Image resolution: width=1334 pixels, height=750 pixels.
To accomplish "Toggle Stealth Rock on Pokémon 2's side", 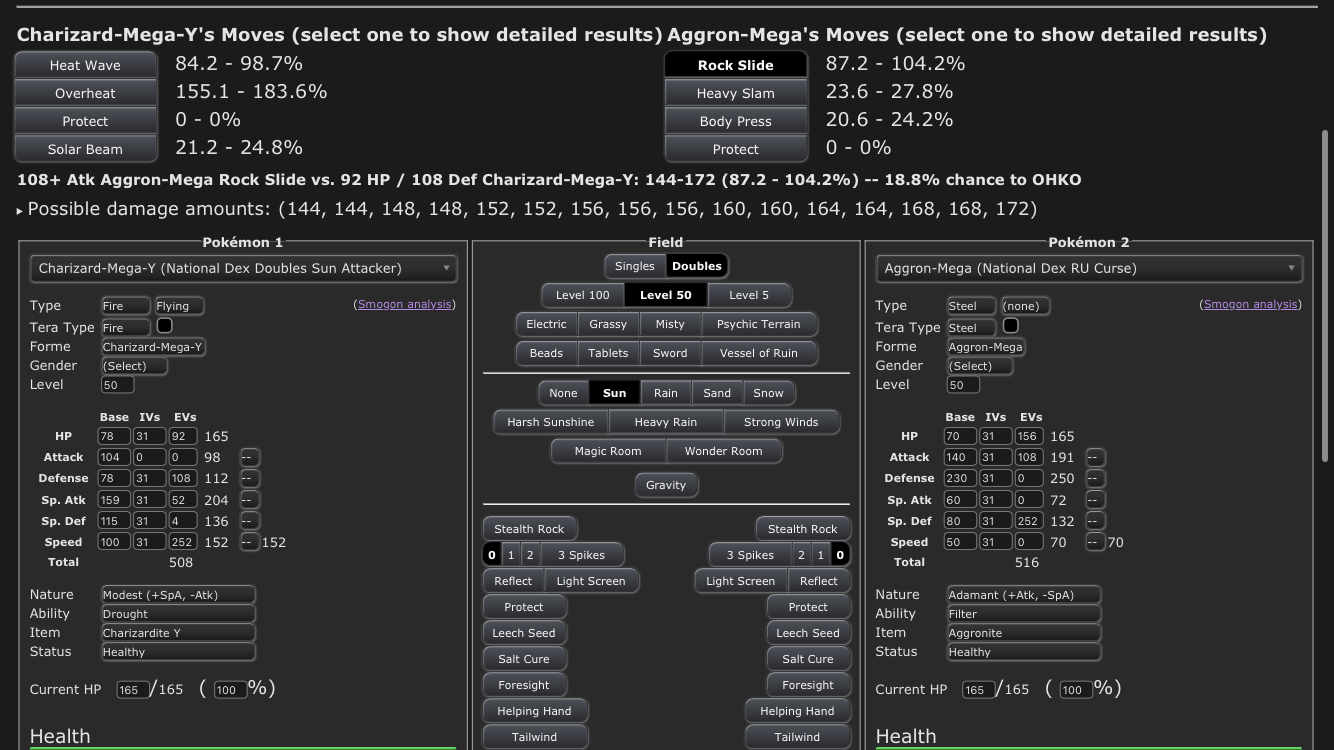I will click(803, 529).
